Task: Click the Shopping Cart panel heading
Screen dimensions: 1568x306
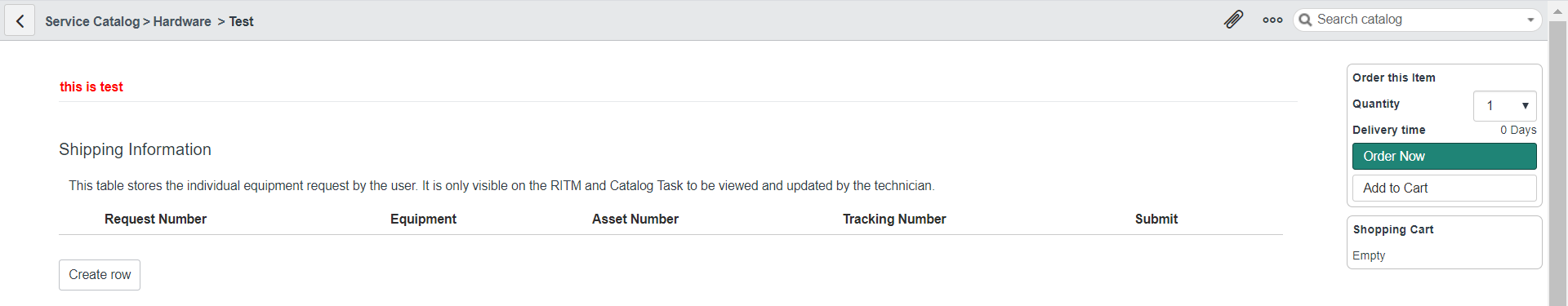Action: pos(1393,229)
